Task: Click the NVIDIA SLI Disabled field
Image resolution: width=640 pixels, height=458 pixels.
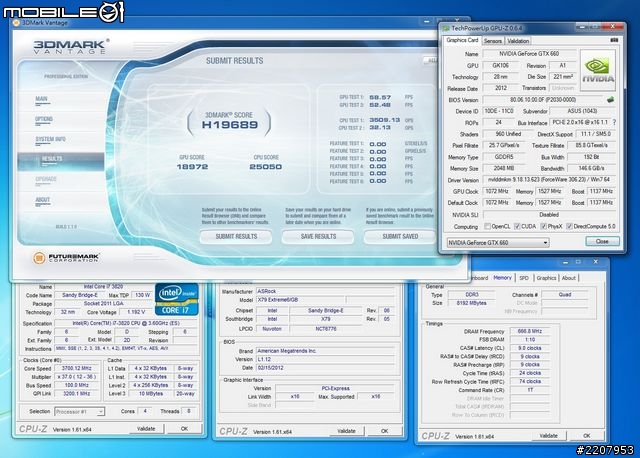Action: 549,214
